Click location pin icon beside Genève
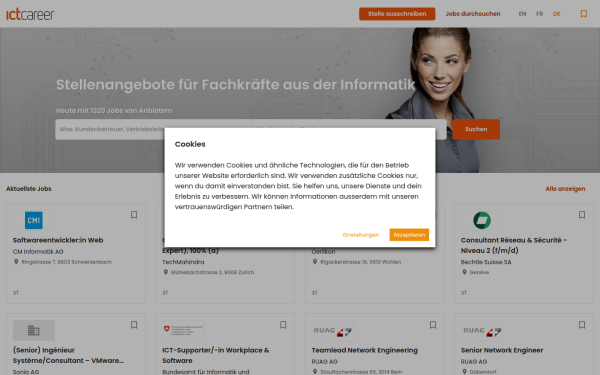600x375 pixels. 464,272
